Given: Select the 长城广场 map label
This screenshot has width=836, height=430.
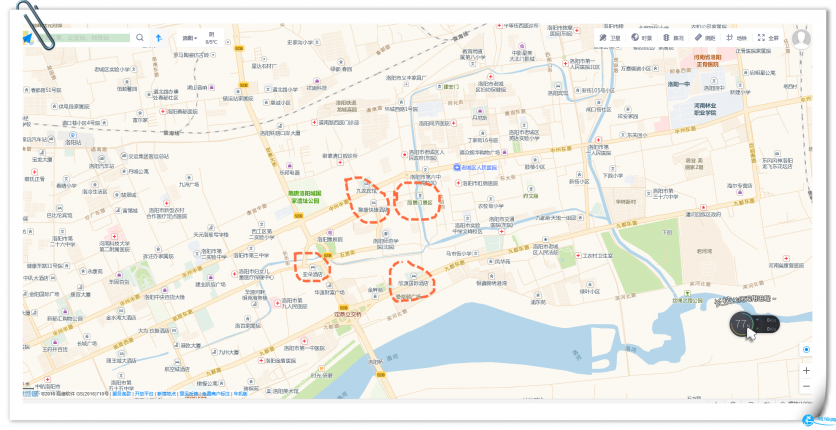Looking at the screenshot, I should 87,344.
